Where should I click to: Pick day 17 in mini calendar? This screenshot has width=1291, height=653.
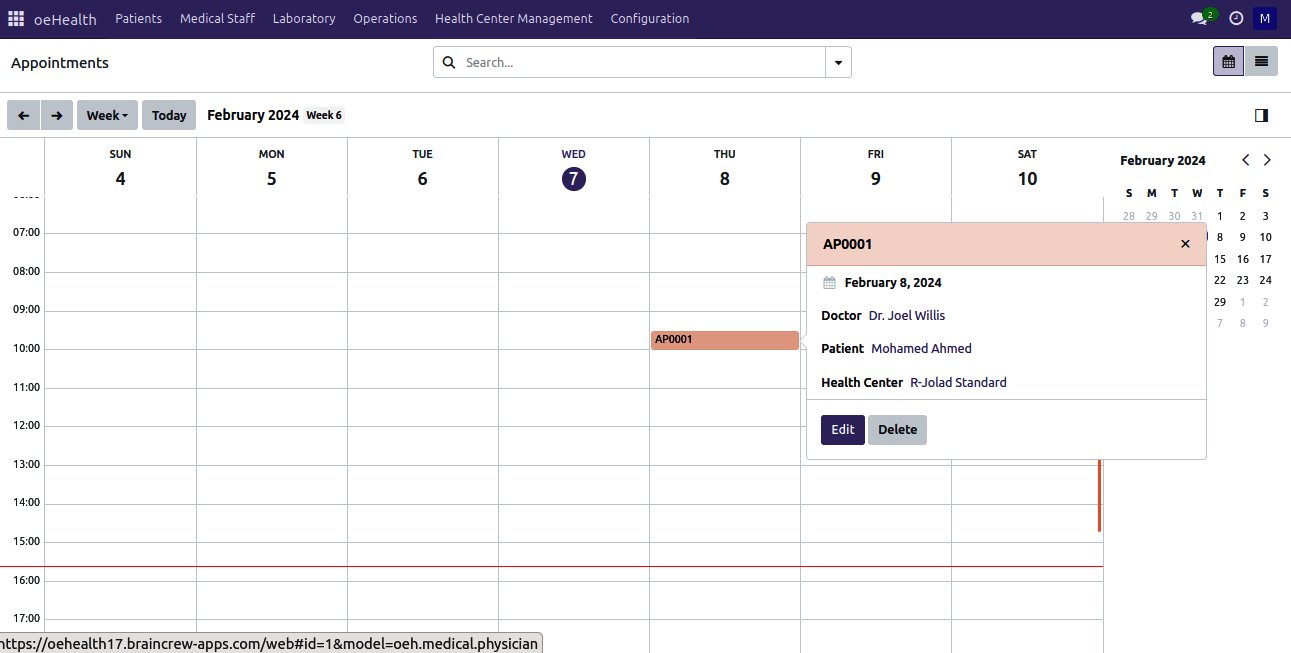[x=1265, y=259]
